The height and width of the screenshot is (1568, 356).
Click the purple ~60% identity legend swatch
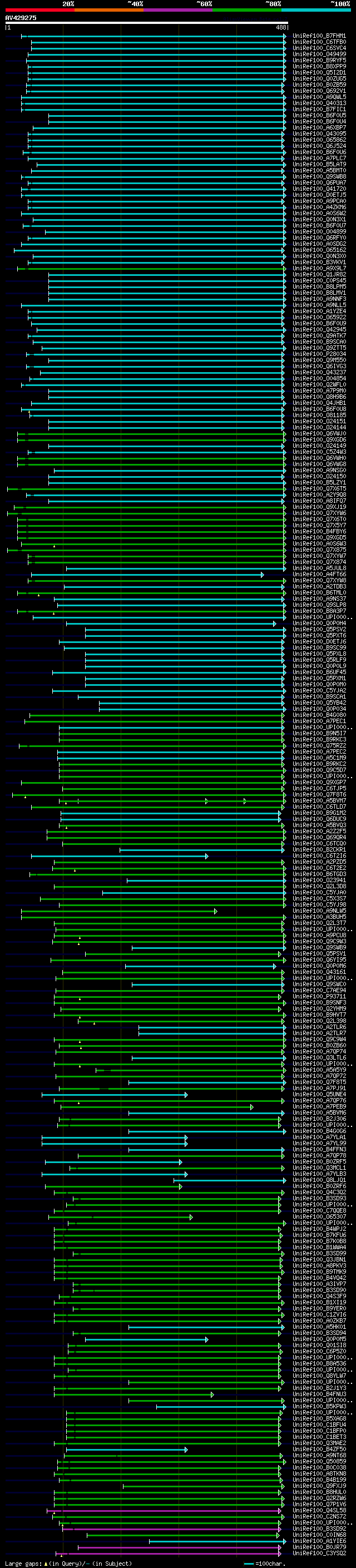[177, 10]
